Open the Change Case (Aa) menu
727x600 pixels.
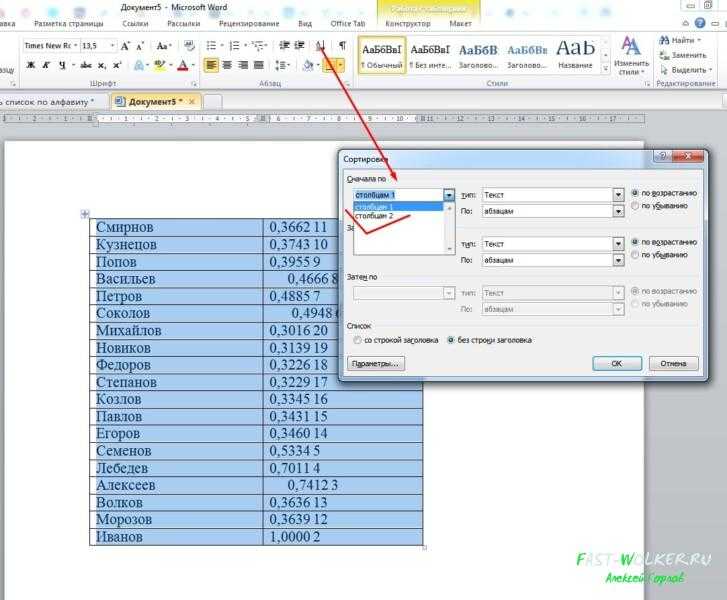point(163,46)
